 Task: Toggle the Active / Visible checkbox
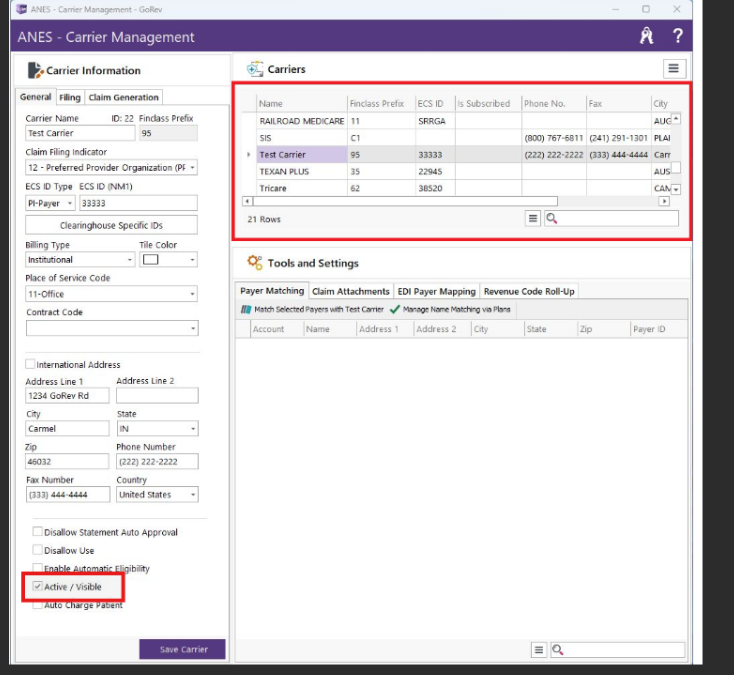point(38,587)
